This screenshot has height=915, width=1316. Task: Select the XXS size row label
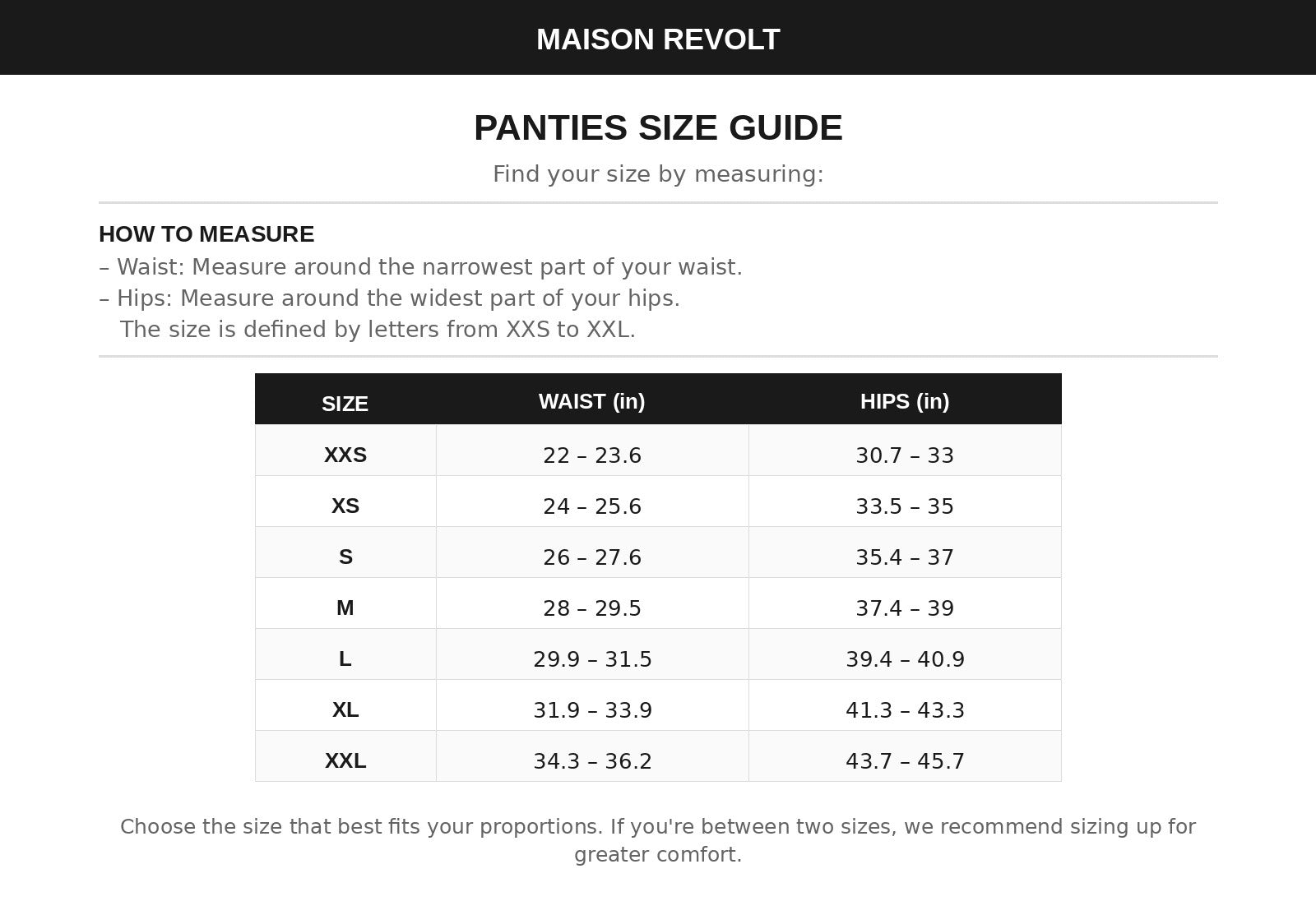pos(345,455)
